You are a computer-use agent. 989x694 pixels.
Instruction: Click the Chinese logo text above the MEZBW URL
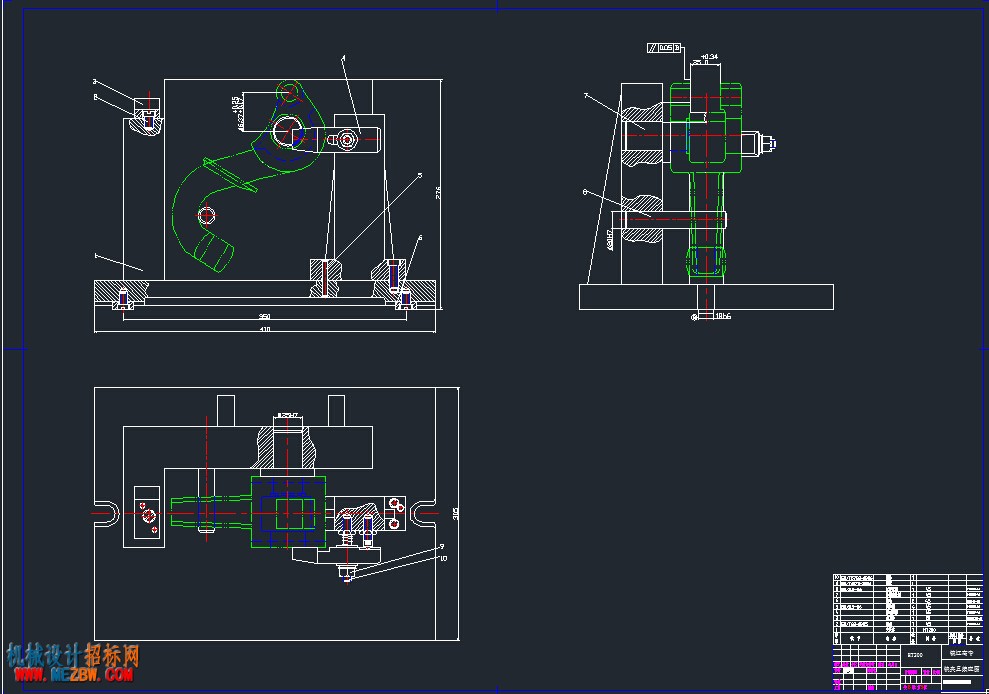pyautogui.click(x=73, y=656)
